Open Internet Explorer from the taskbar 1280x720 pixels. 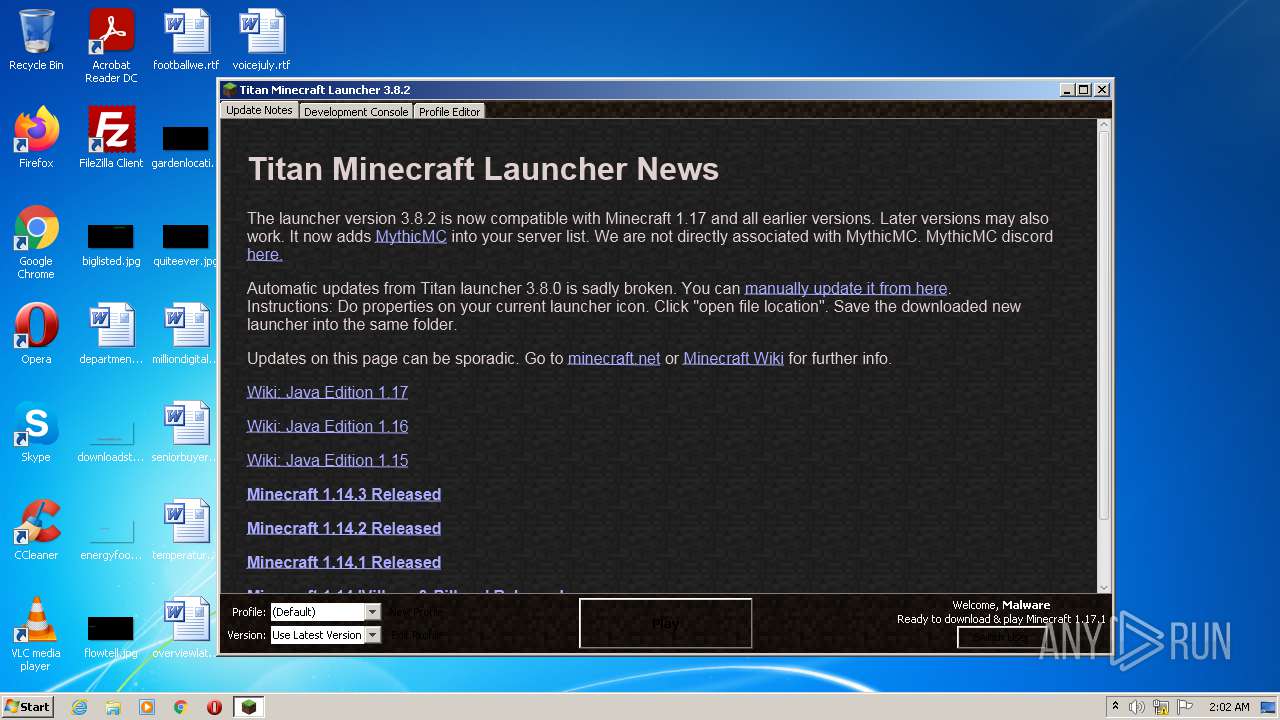[x=80, y=707]
